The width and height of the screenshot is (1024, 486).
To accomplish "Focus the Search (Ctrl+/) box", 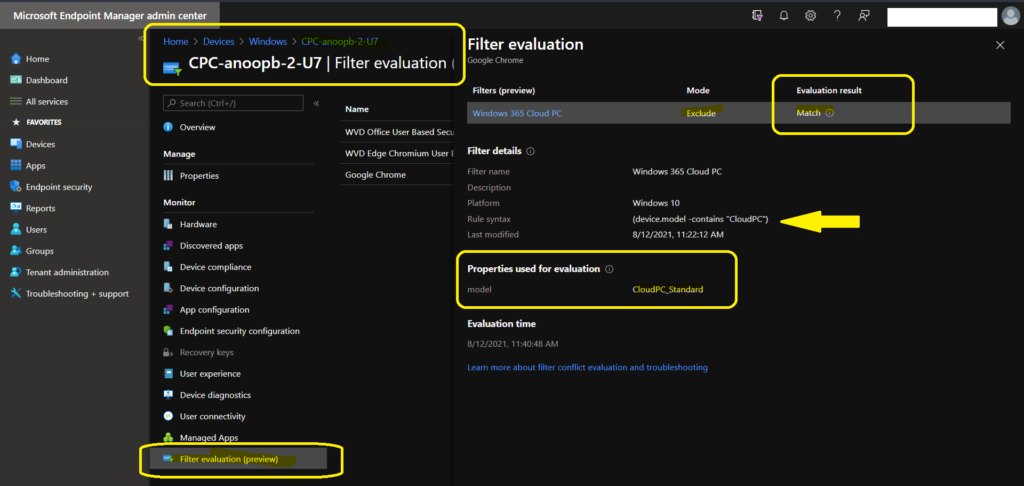I will 233,103.
